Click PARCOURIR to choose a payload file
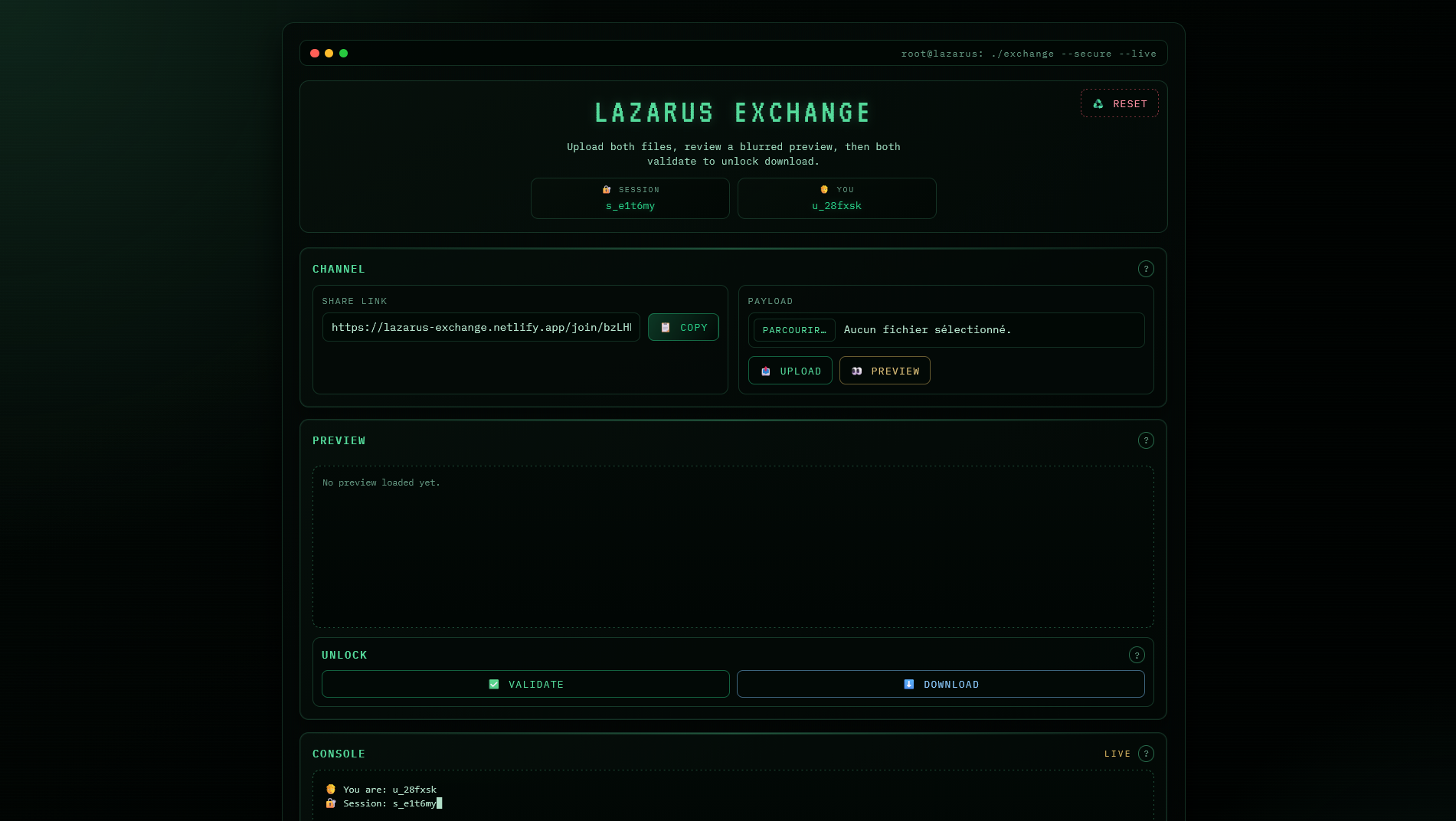Viewport: 1456px width, 821px height. (793, 330)
